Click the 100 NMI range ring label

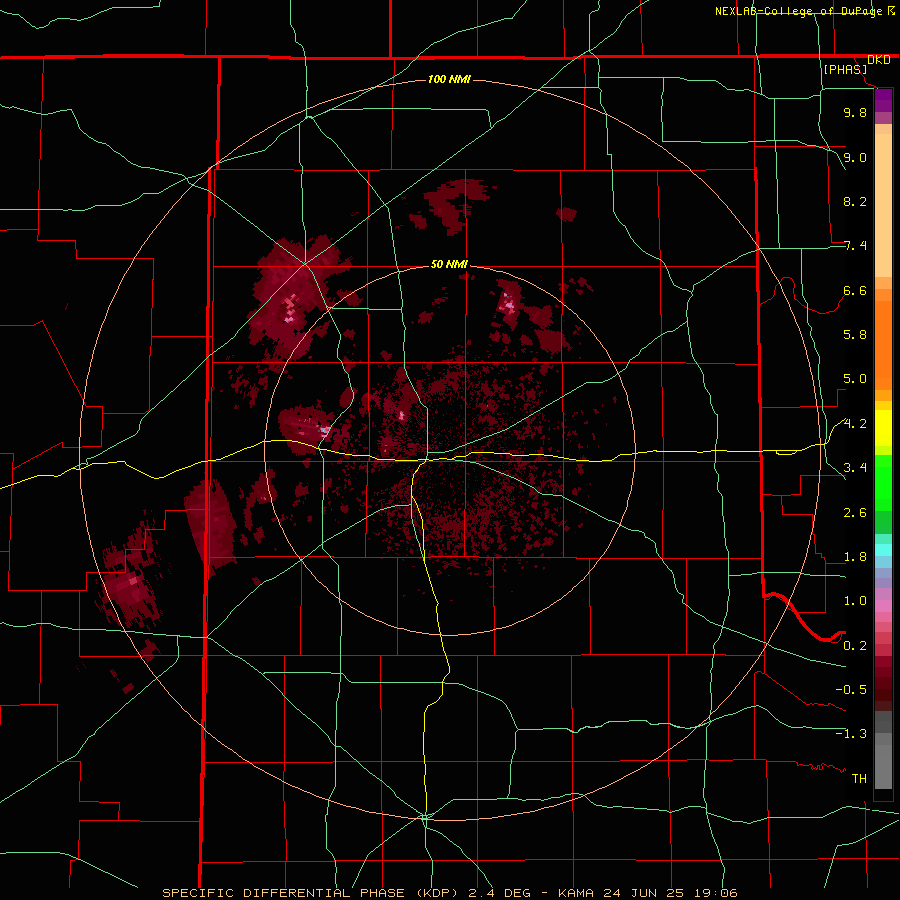coord(449,79)
